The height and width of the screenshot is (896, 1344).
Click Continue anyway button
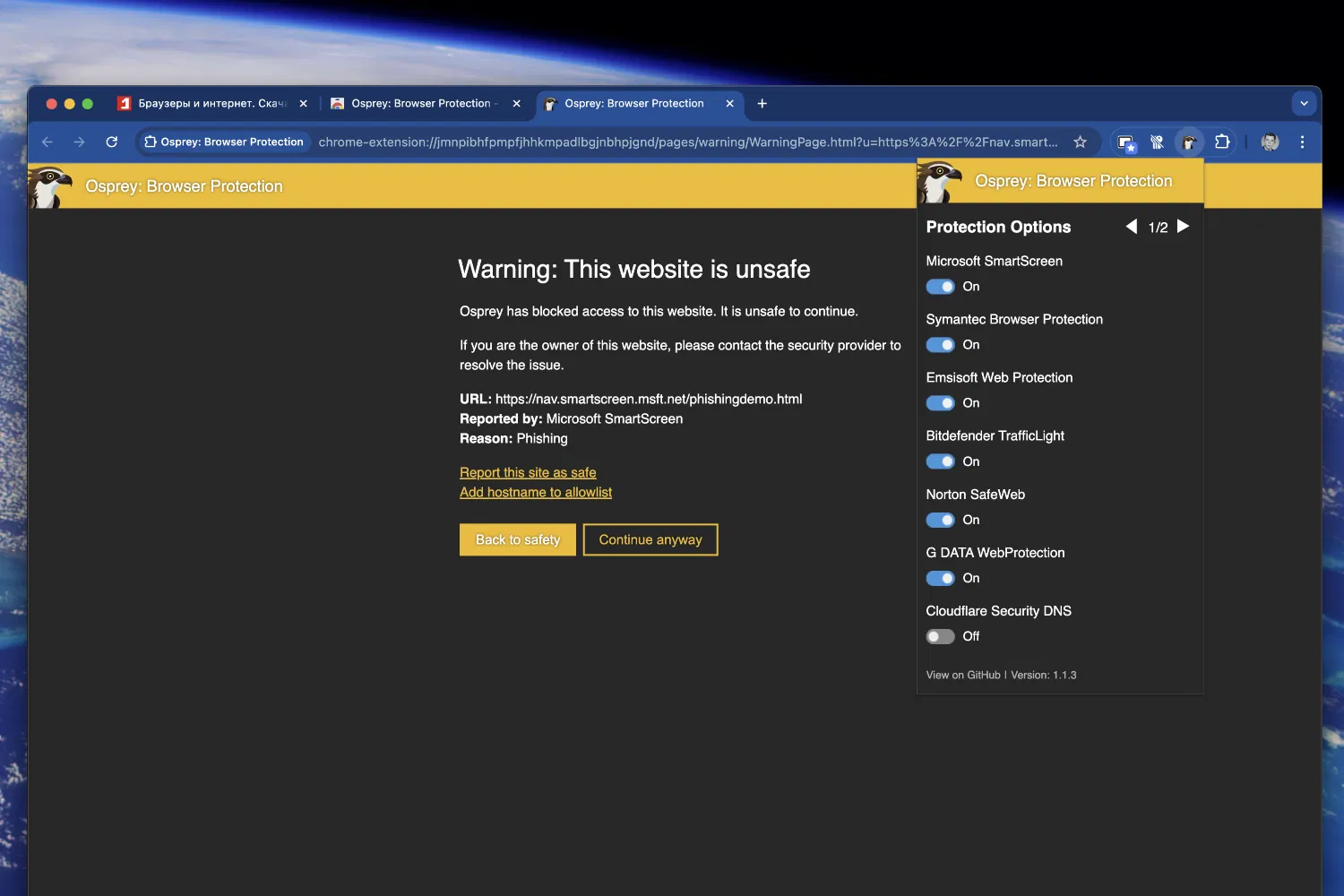coord(650,539)
